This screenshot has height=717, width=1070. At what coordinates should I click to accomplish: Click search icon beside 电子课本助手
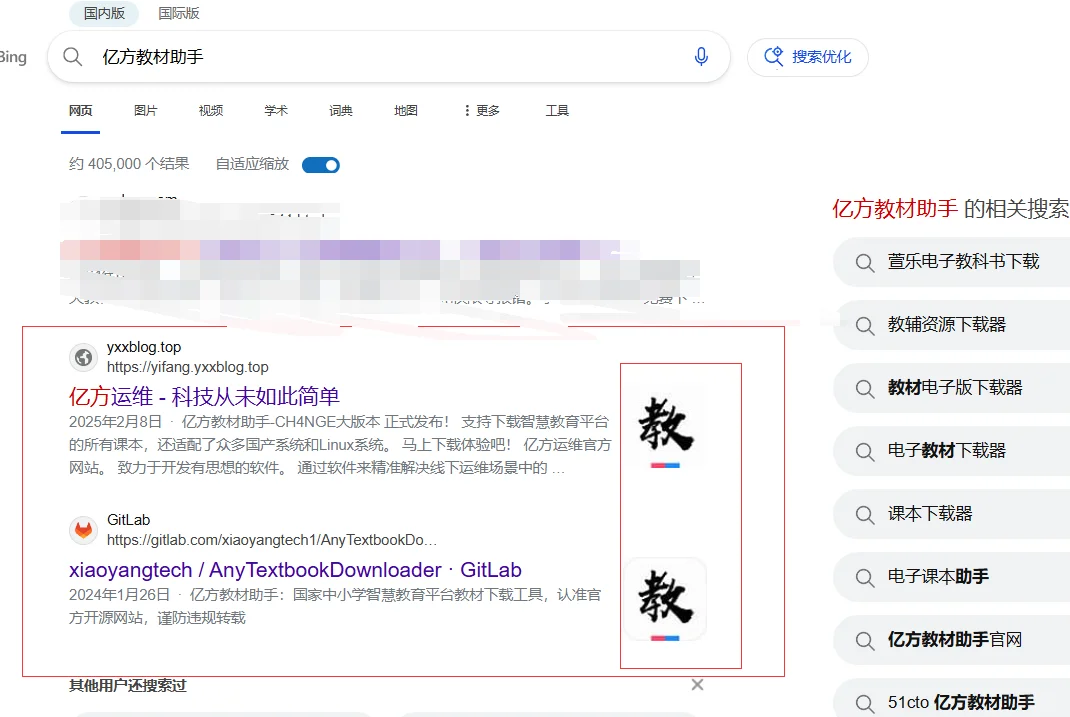(x=865, y=578)
